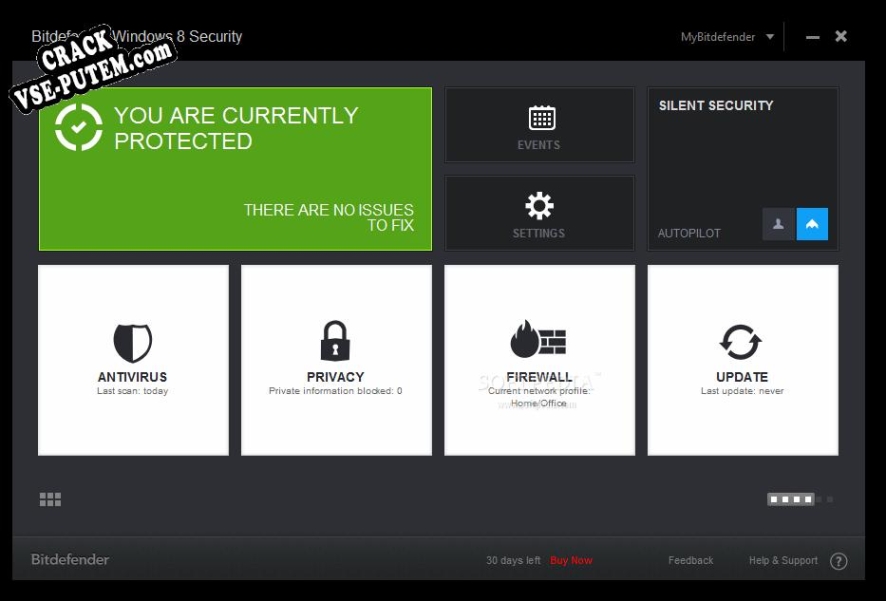Click 'Current network profile: Home/Office' text
The width and height of the screenshot is (886, 601).
point(539,397)
